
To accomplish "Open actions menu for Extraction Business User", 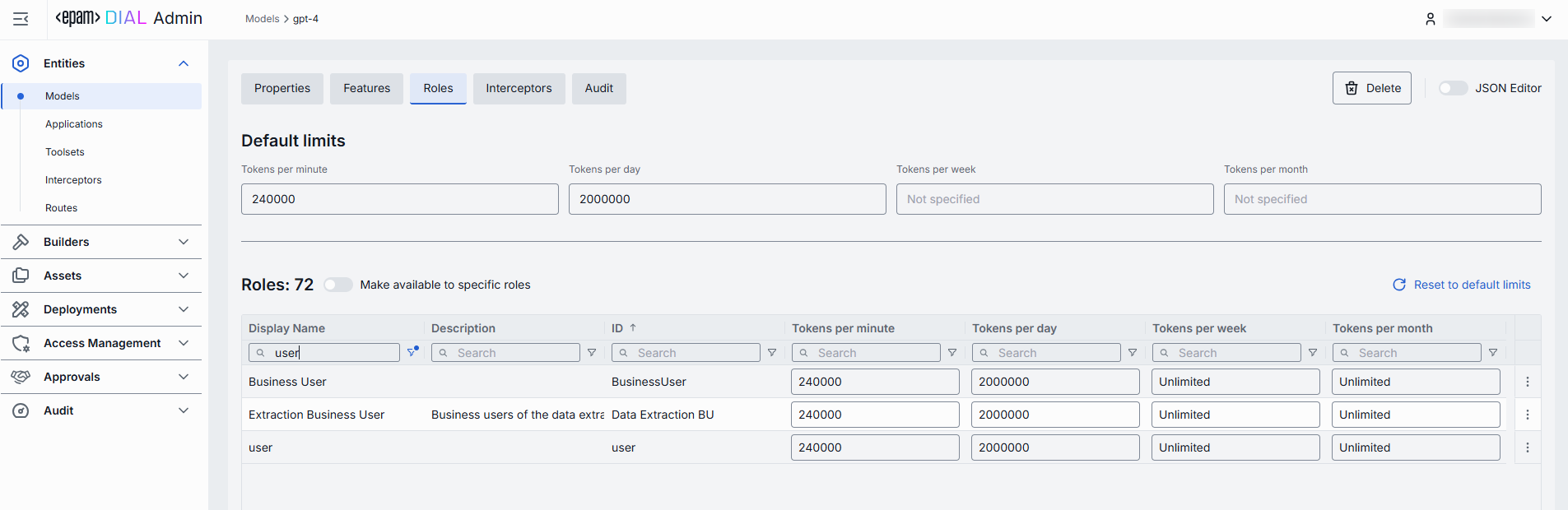I will [x=1527, y=415].
